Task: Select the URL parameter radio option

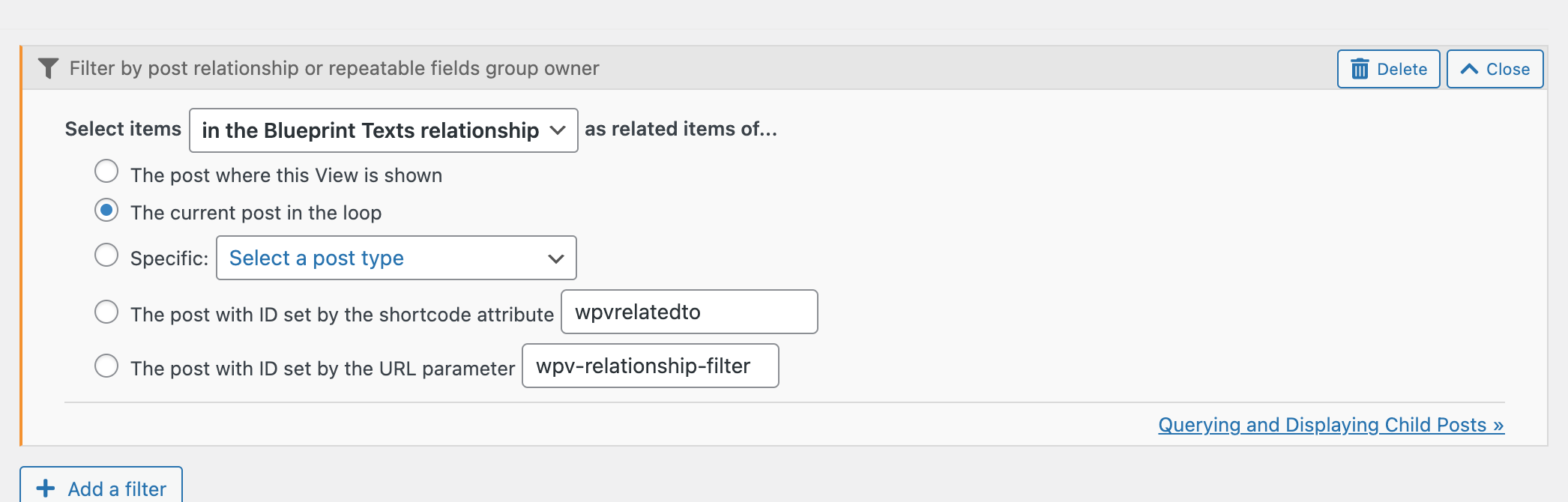Action: (106, 366)
